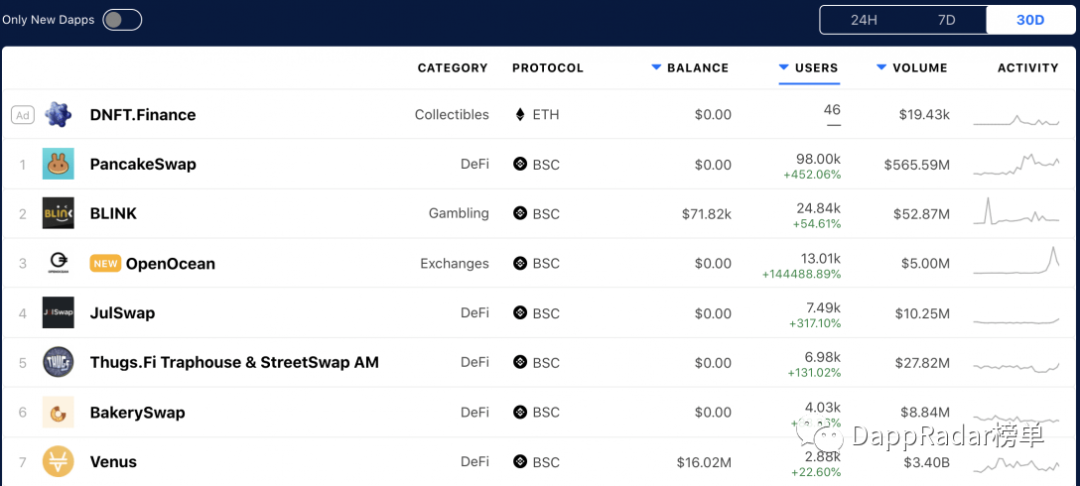Click the PancakeSwap bunny logo icon

[58, 164]
